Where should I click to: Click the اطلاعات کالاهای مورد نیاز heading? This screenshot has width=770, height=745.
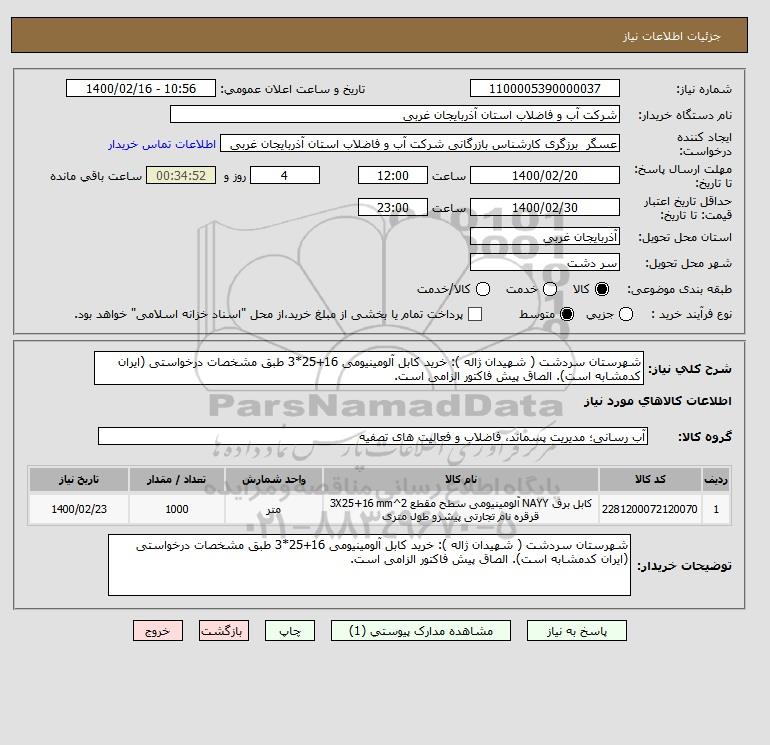click(x=658, y=401)
